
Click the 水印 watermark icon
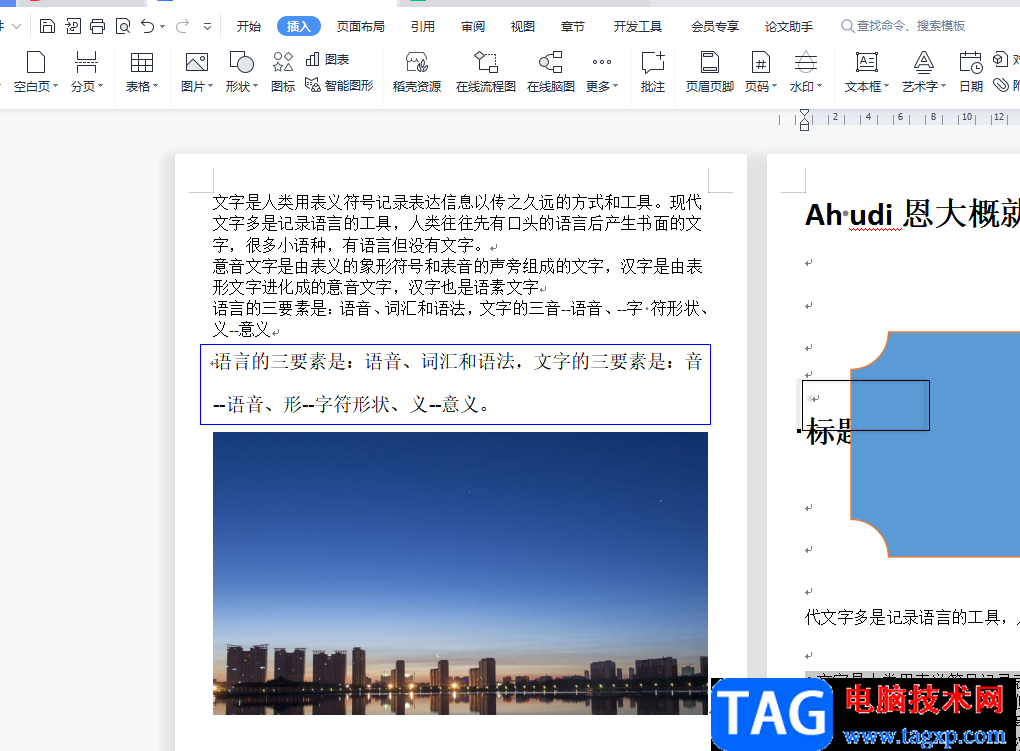805,62
